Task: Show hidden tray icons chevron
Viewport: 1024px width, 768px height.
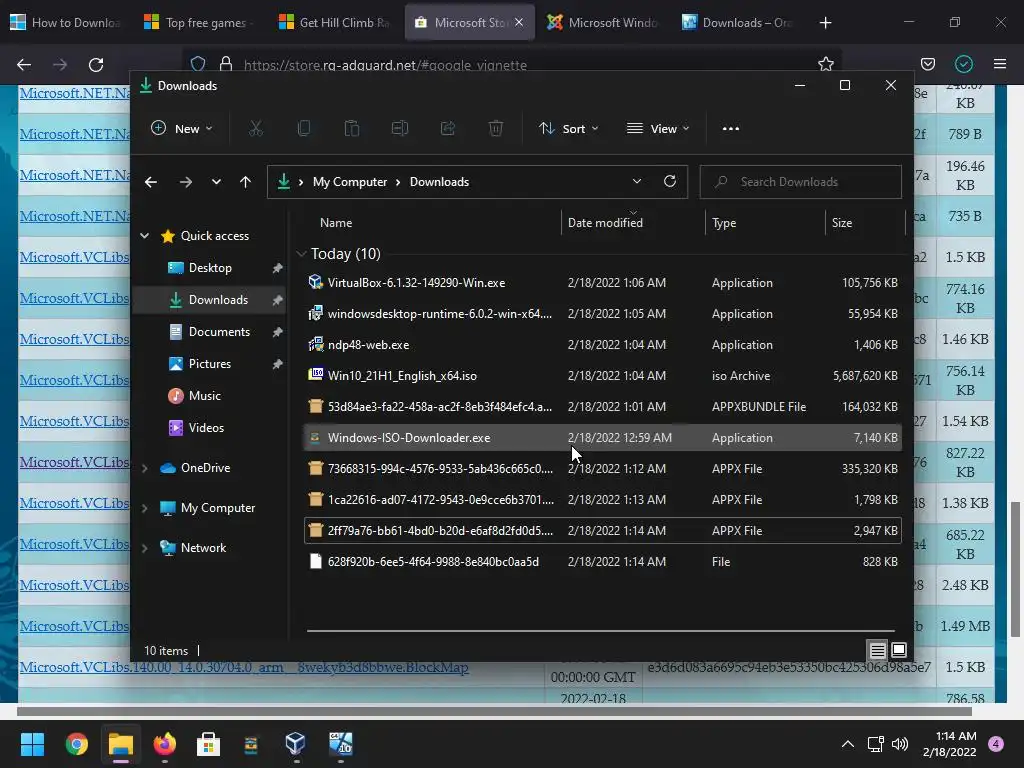Action: pyautogui.click(x=848, y=744)
